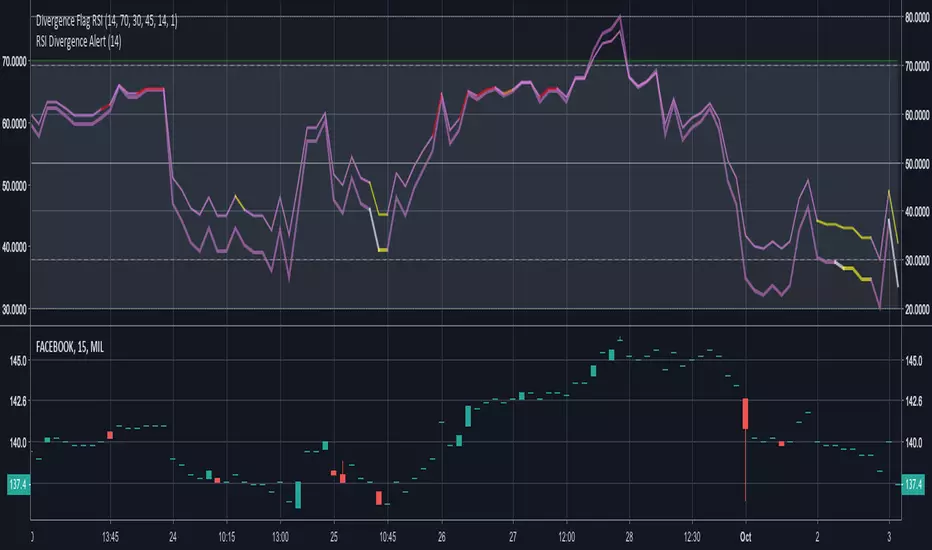The height and width of the screenshot is (550, 932).
Task: Click the left 137.4 current price tag
Action: [18, 485]
